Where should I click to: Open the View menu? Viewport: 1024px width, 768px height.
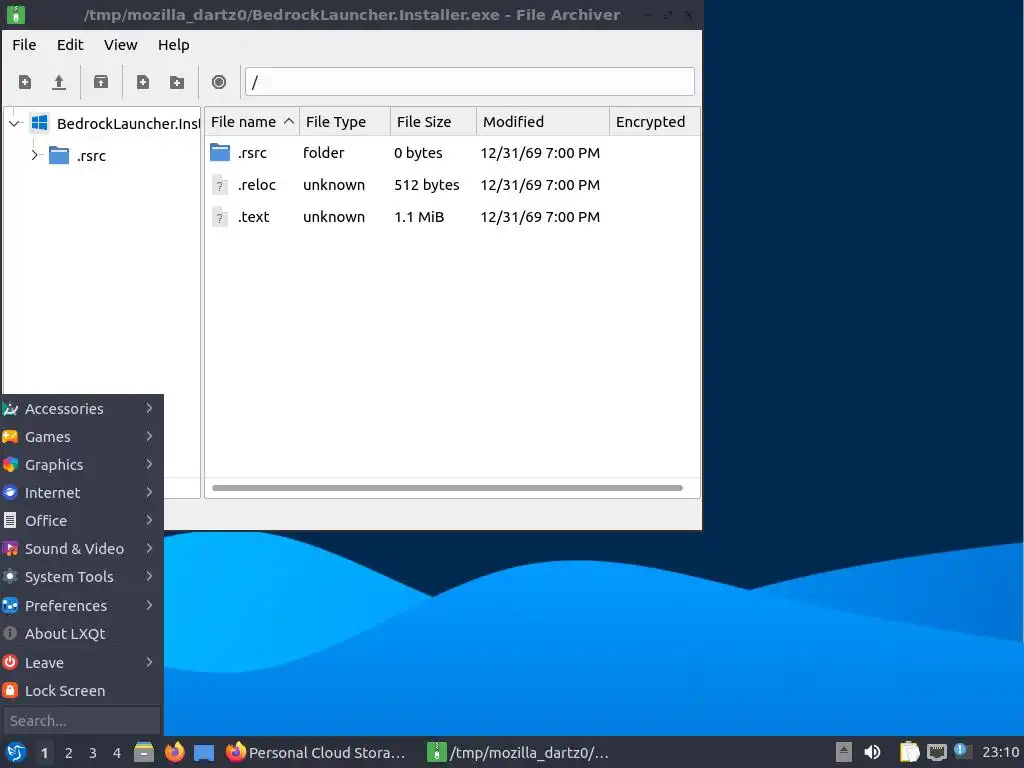coord(121,45)
